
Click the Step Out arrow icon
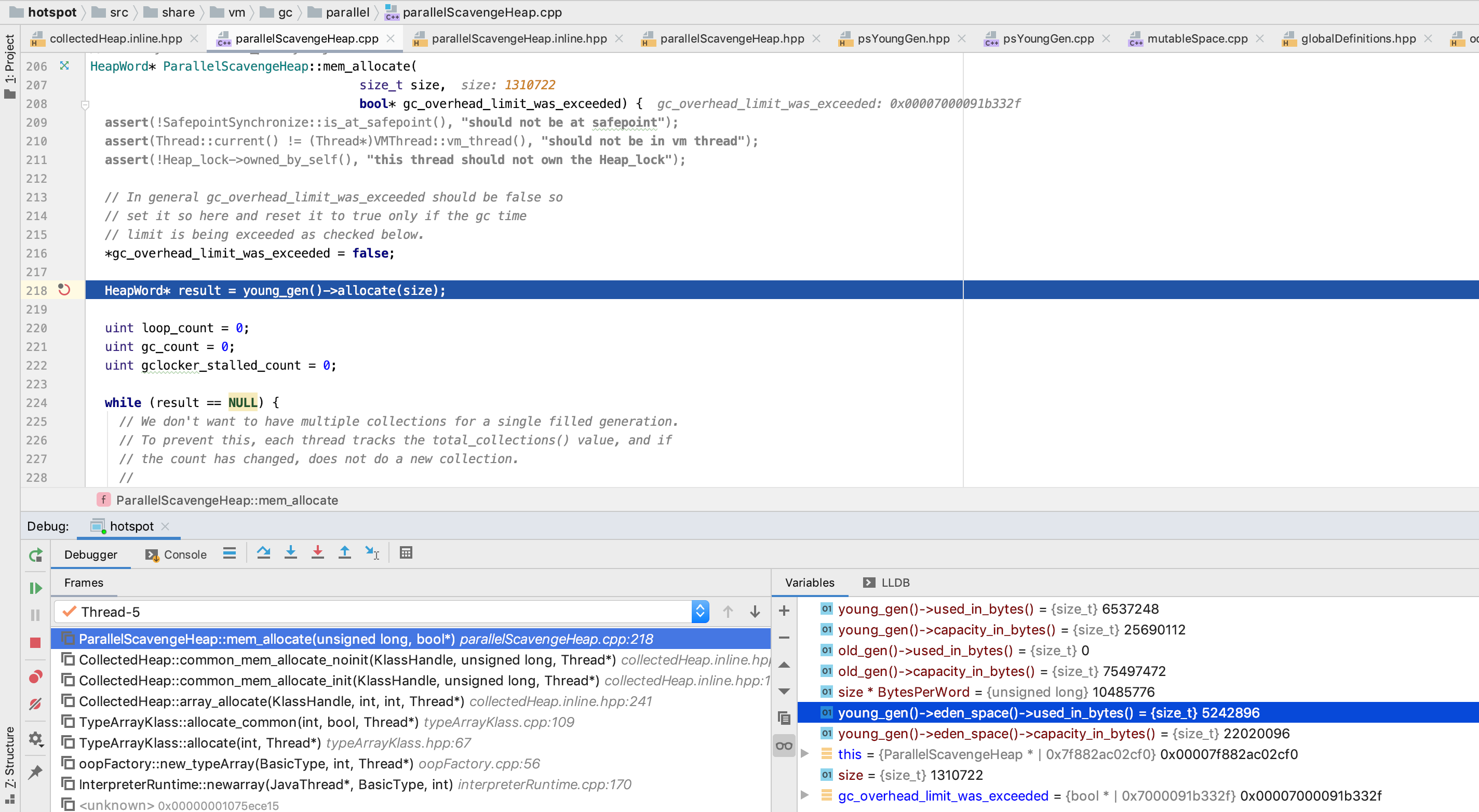[344, 552]
